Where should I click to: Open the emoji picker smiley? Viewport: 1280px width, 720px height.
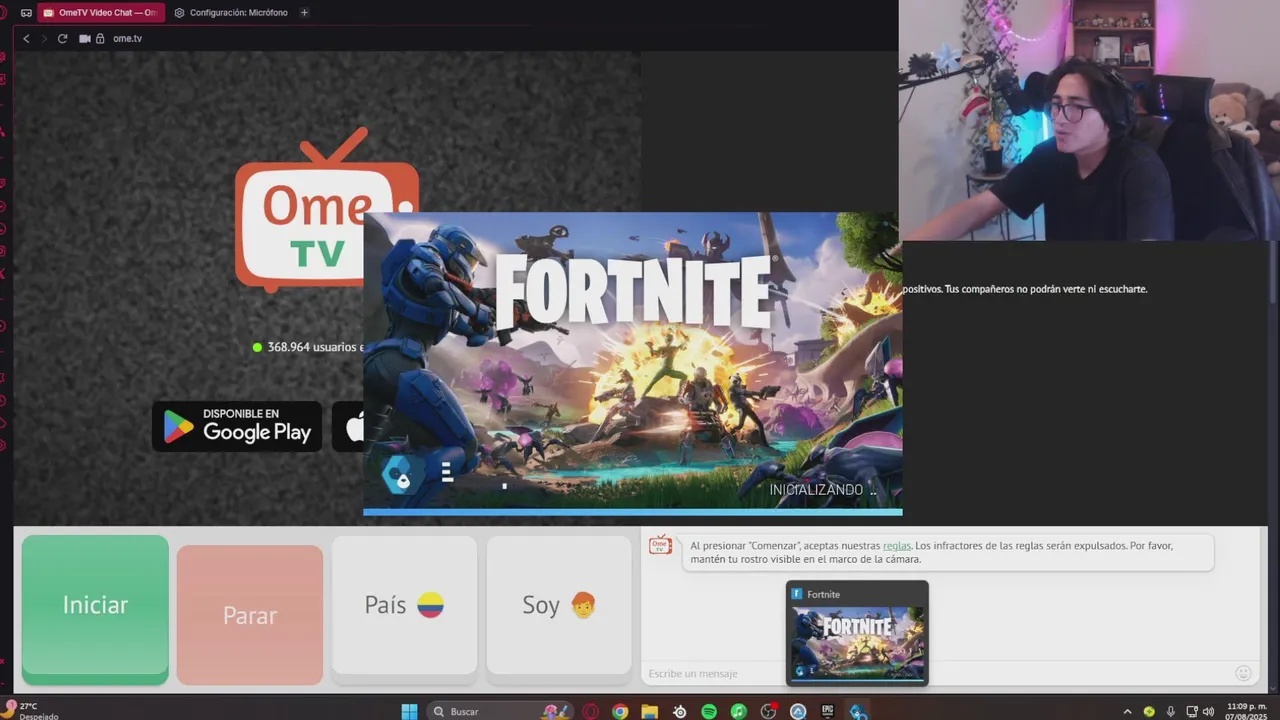(1243, 673)
